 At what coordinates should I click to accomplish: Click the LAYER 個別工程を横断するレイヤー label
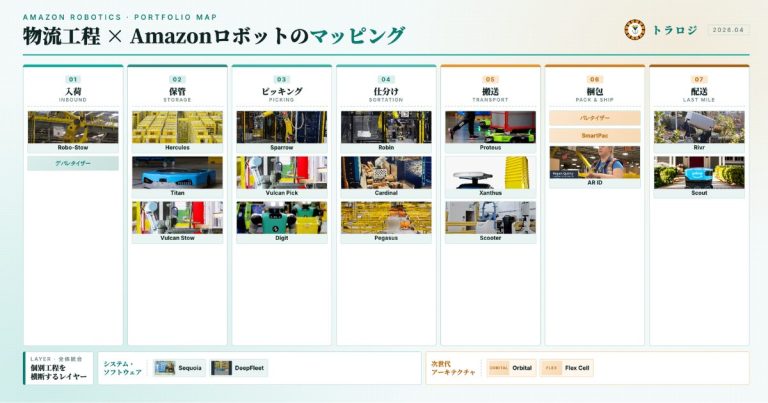click(58, 368)
